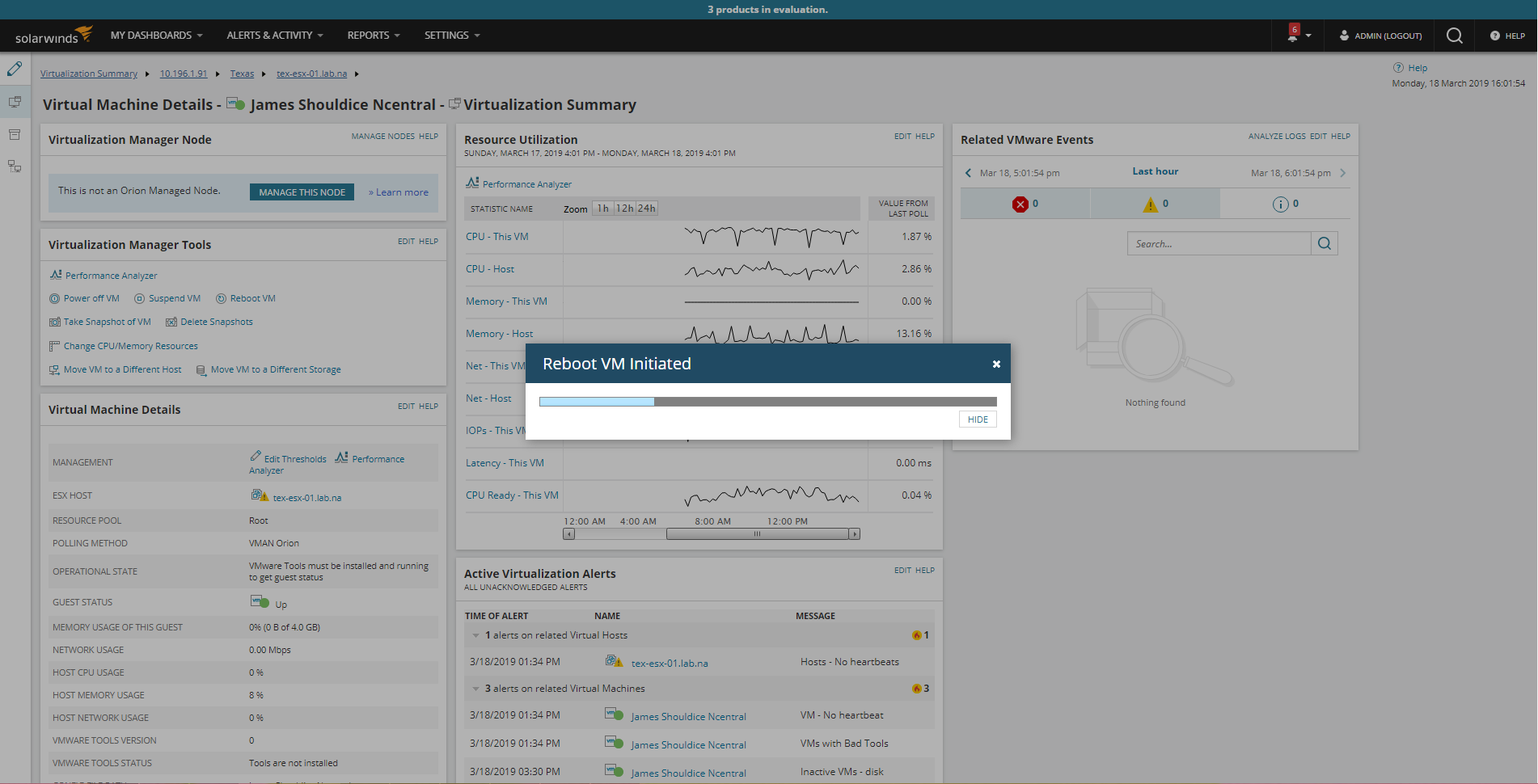Click the Reboot VM progress bar
This screenshot has width=1538, height=784.
click(767, 402)
